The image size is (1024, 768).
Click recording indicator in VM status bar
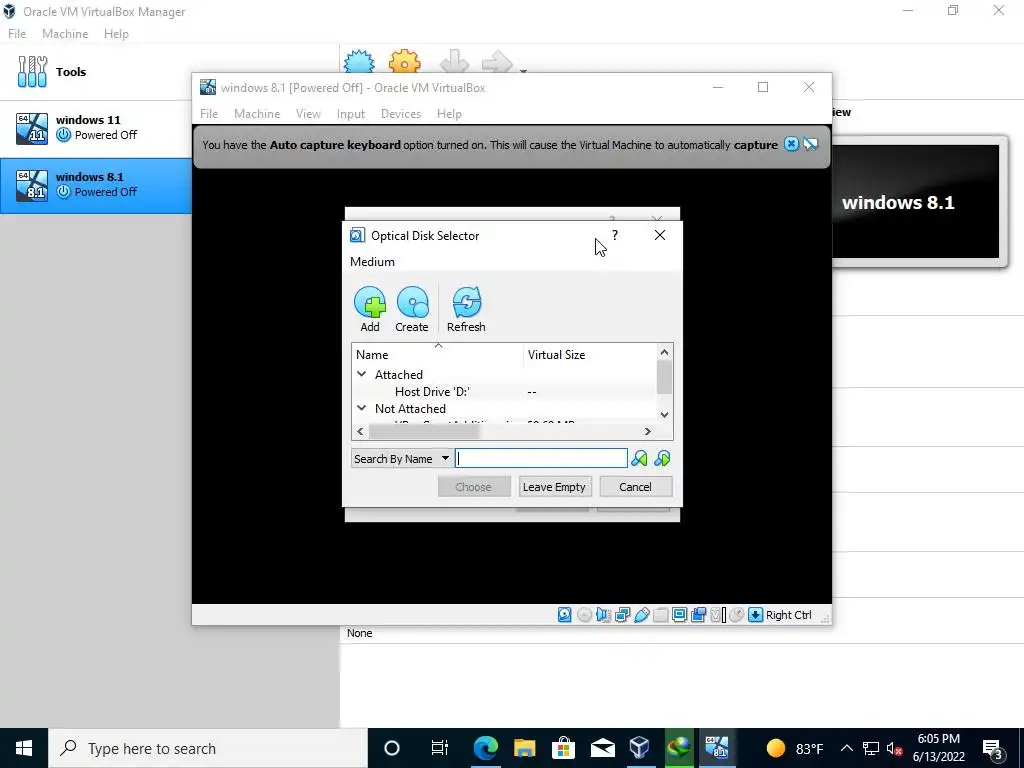(x=698, y=615)
